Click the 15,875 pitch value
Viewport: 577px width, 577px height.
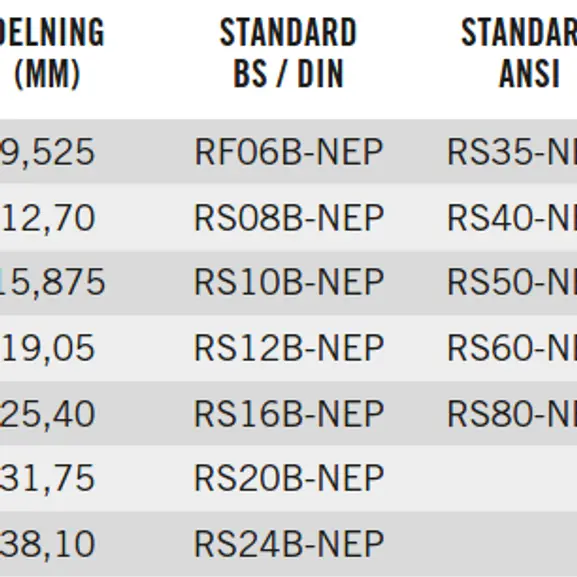52,283
